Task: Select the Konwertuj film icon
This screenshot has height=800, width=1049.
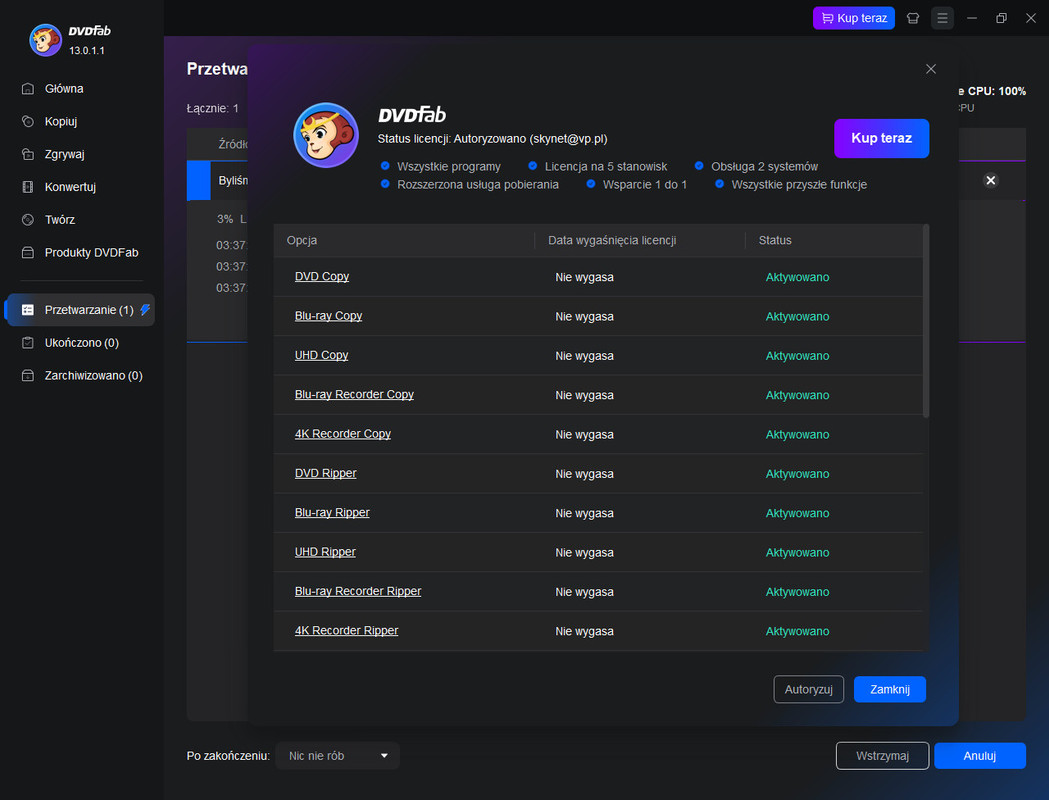Action: point(27,187)
